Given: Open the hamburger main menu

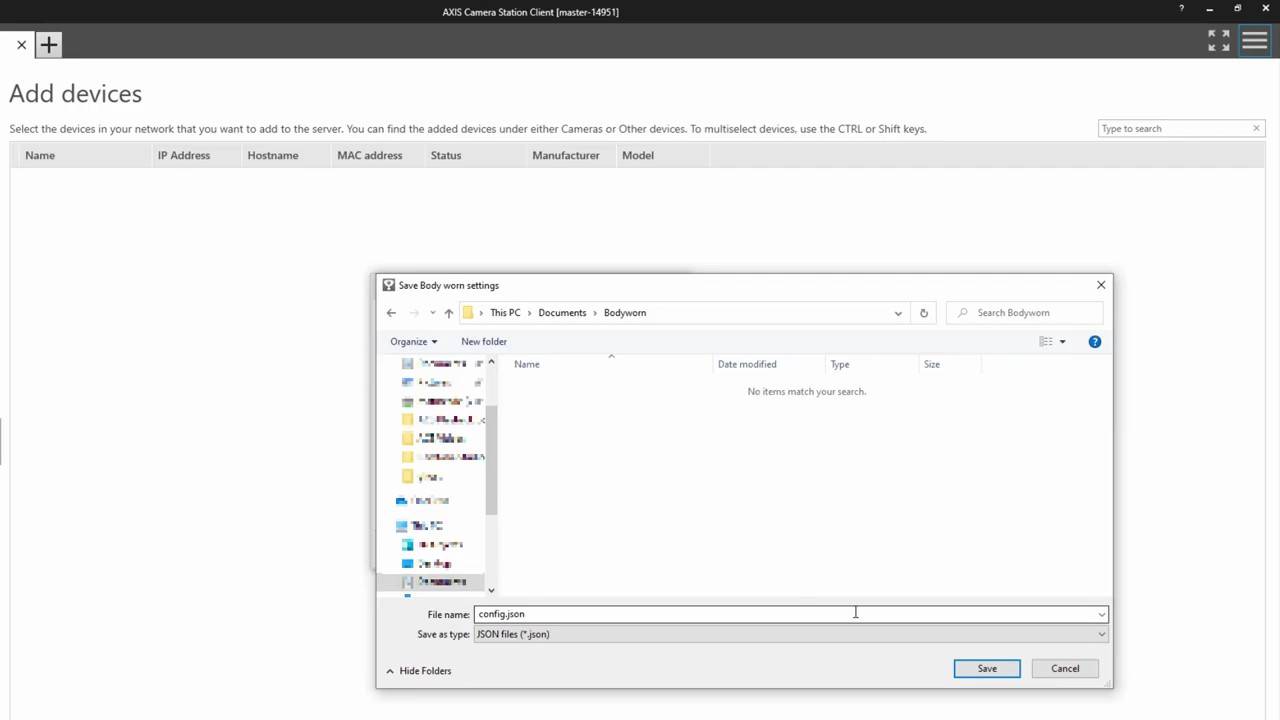Looking at the screenshot, I should point(1254,41).
